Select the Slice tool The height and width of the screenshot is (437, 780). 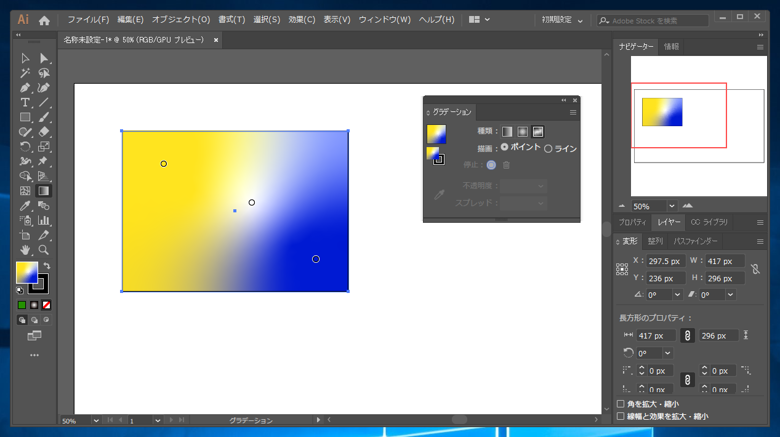tap(44, 235)
